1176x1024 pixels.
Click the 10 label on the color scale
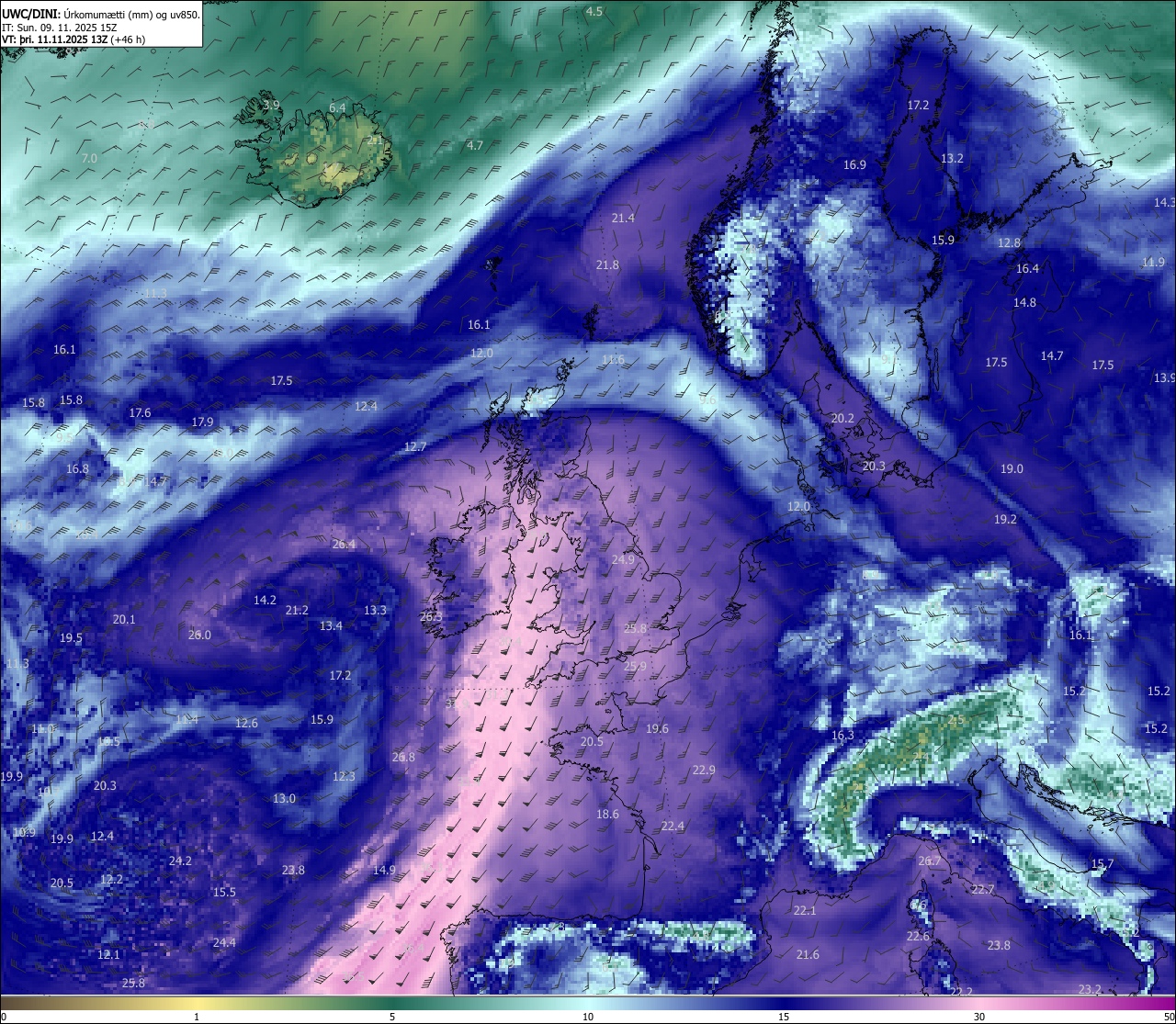pyautogui.click(x=588, y=1017)
